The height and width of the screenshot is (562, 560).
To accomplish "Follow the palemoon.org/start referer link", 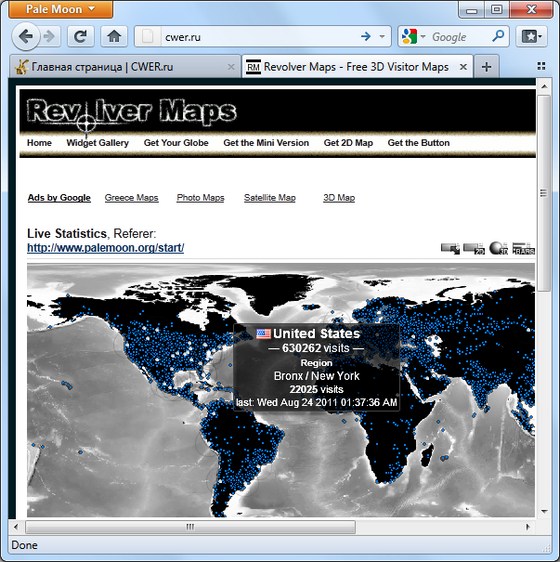I will (x=106, y=248).
